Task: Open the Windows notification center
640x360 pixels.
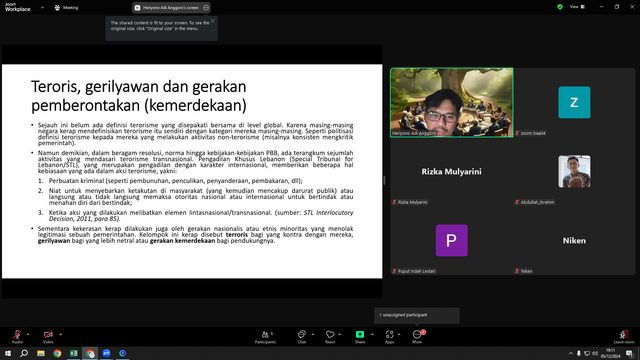Action: [x=630, y=353]
